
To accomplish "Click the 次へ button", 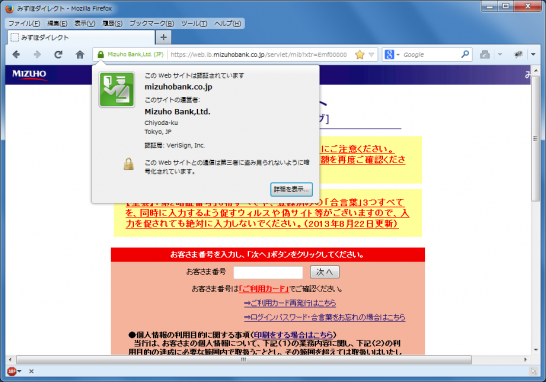I will tap(325, 272).
